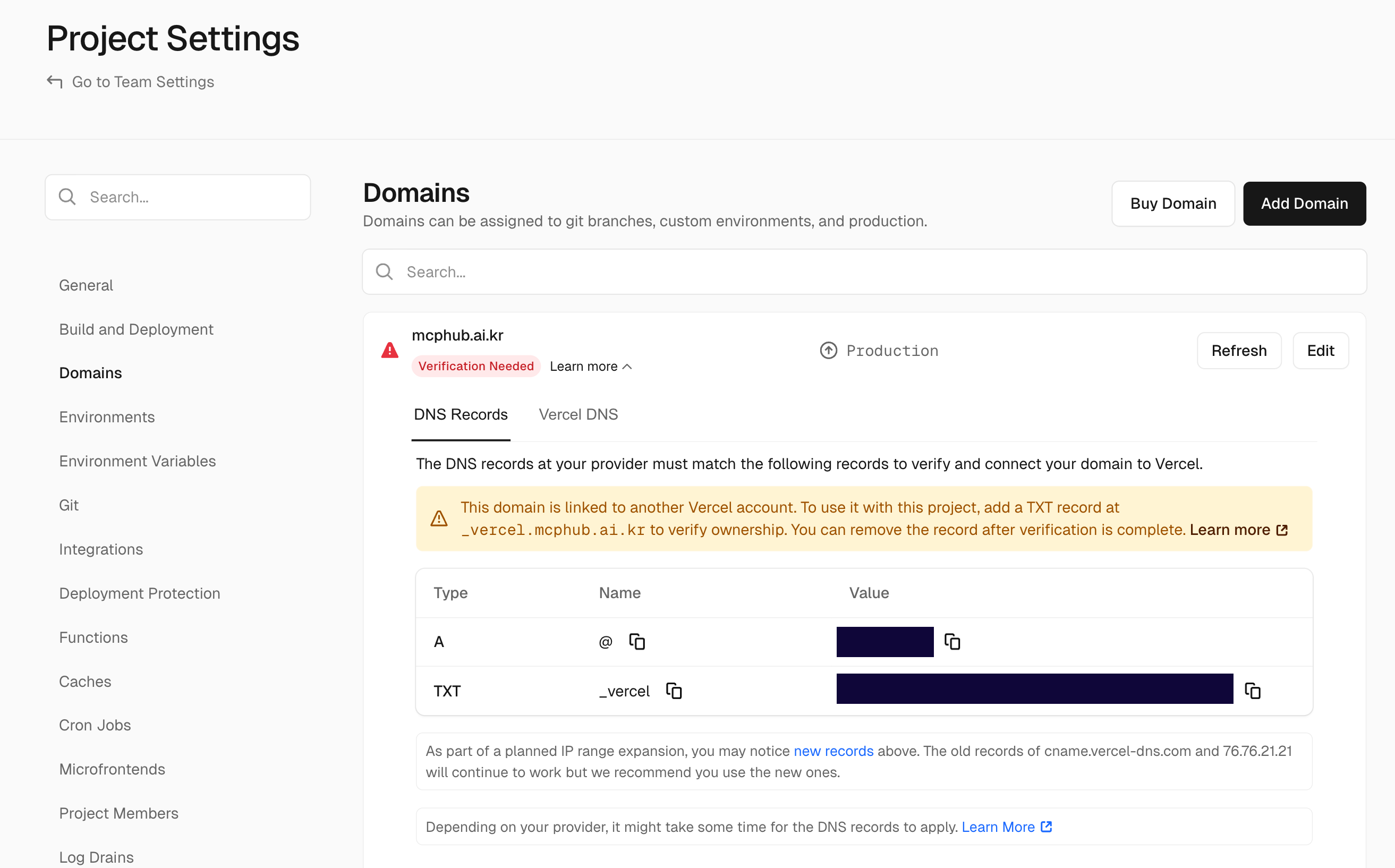Click the back arrow beside Go to Team Settings
The width and height of the screenshot is (1395, 868).
pyautogui.click(x=54, y=81)
